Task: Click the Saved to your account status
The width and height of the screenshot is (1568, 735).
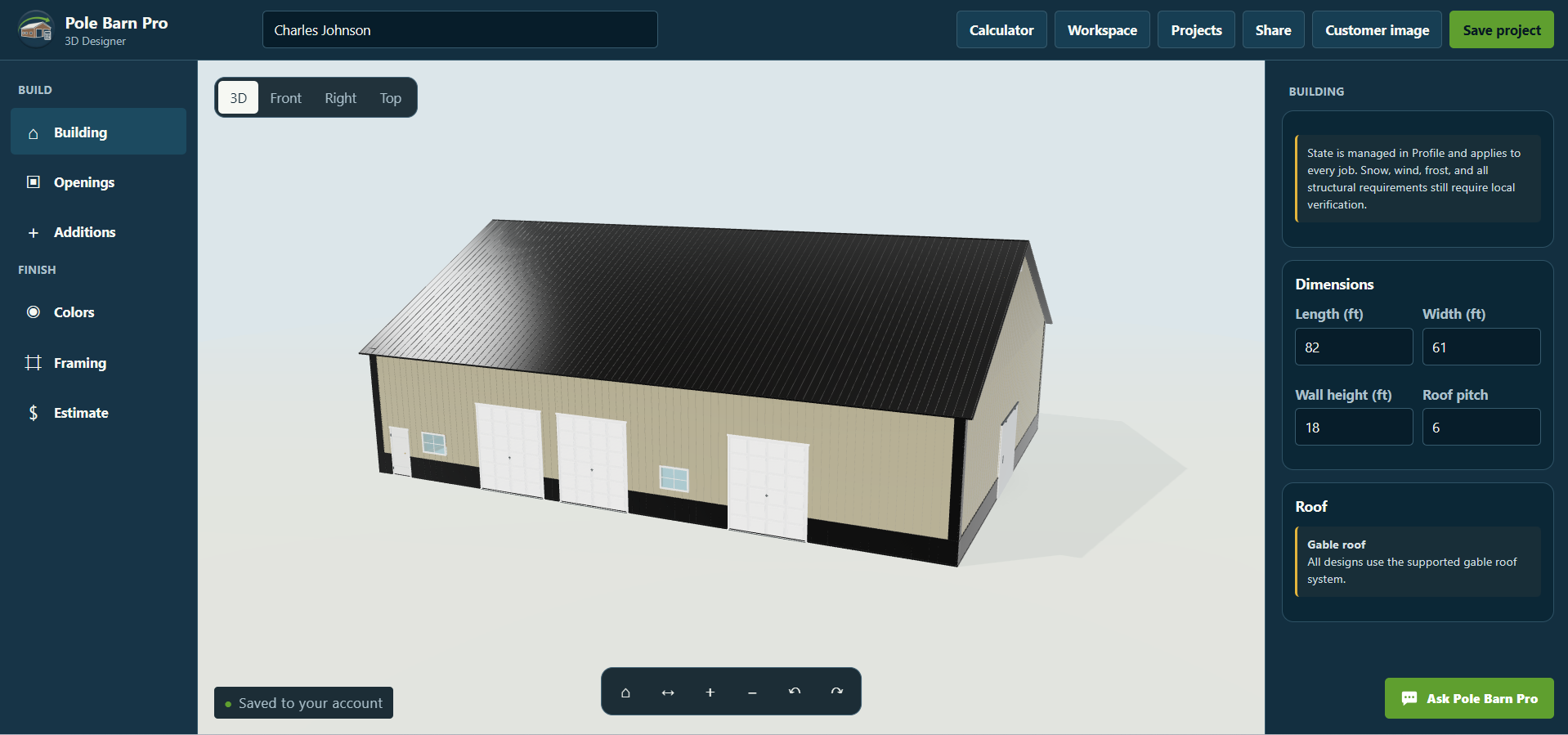Action: coord(303,703)
